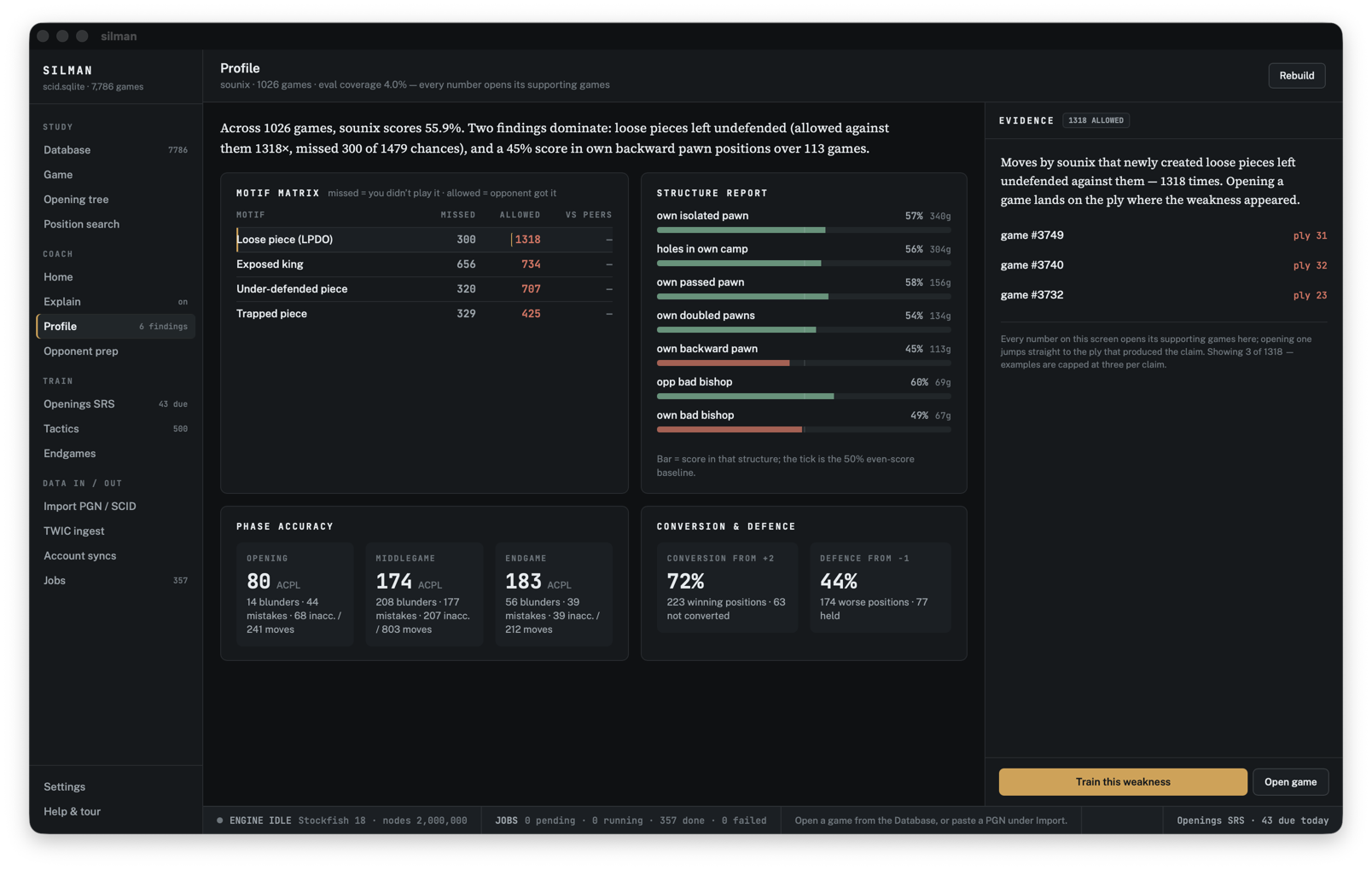Click the SILMAN app title

(67, 71)
